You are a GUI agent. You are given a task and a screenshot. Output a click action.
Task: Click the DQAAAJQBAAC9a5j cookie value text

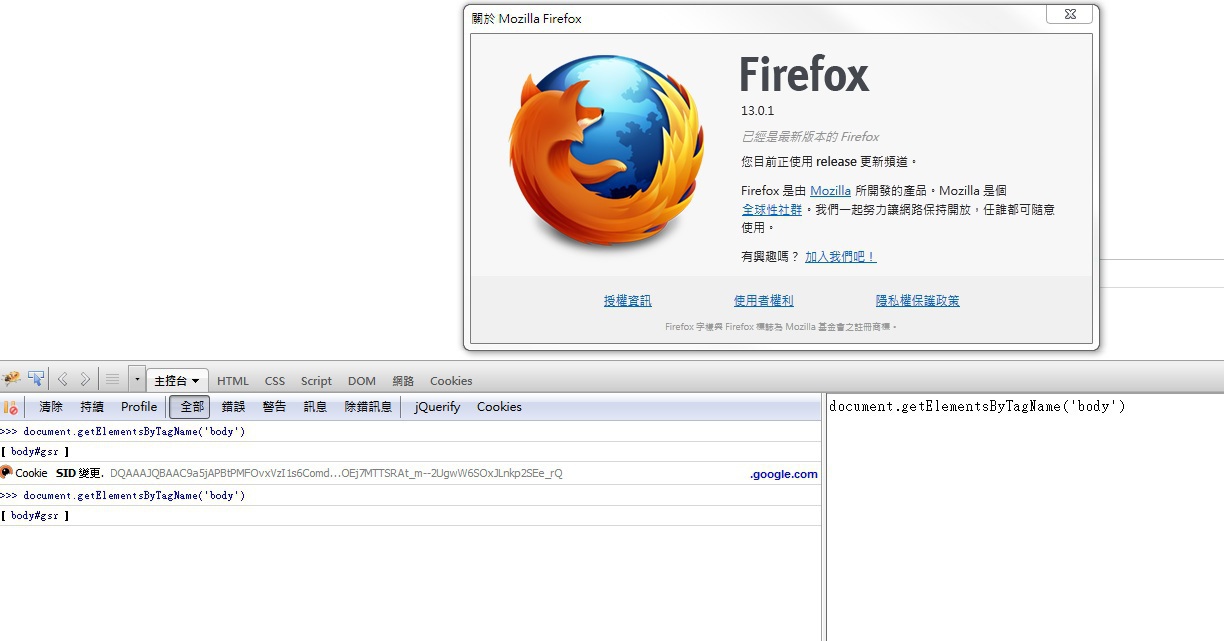coord(336,474)
